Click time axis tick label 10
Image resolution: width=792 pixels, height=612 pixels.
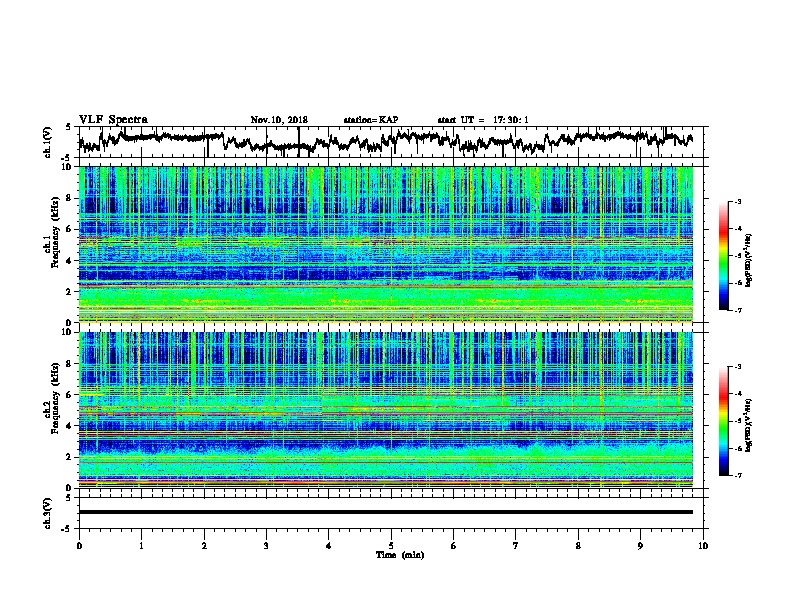point(703,546)
